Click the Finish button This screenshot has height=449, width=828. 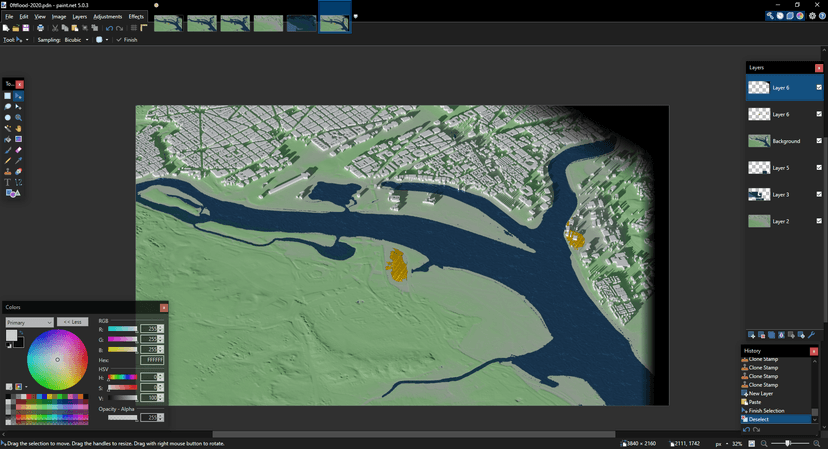click(x=127, y=40)
